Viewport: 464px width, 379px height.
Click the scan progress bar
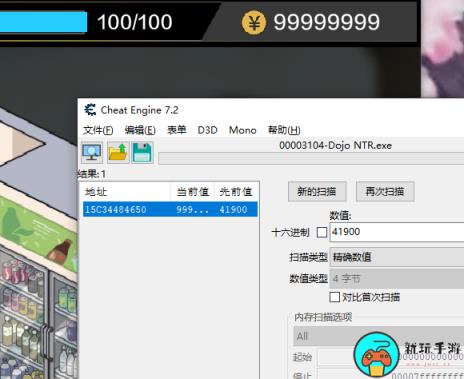click(311, 158)
